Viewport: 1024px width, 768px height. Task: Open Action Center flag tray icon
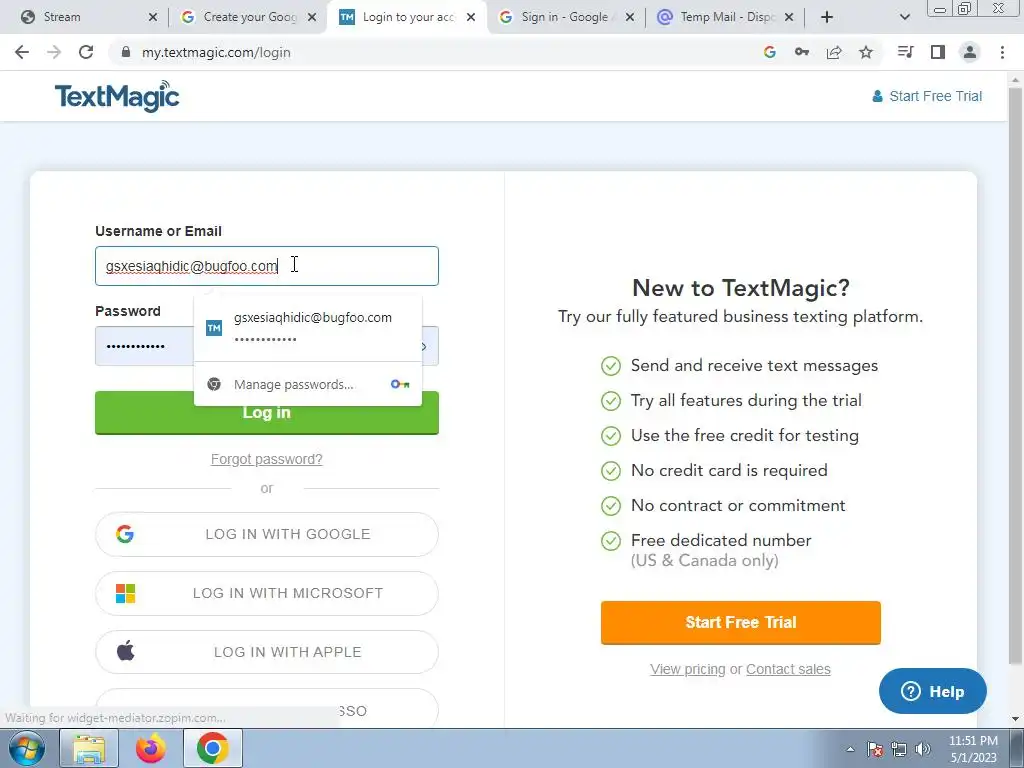[x=875, y=749]
